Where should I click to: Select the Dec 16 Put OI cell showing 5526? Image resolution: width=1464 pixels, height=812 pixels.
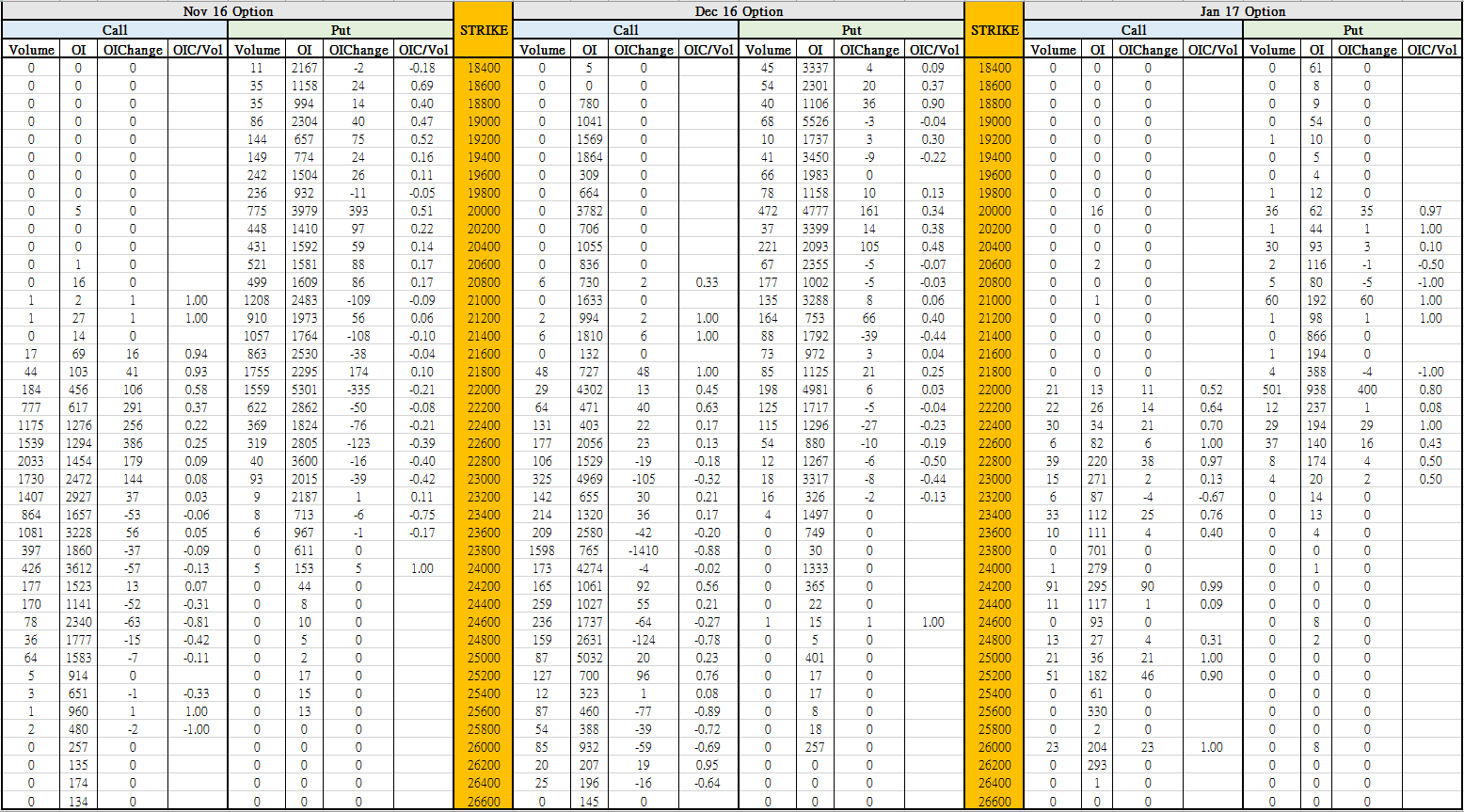815,121
